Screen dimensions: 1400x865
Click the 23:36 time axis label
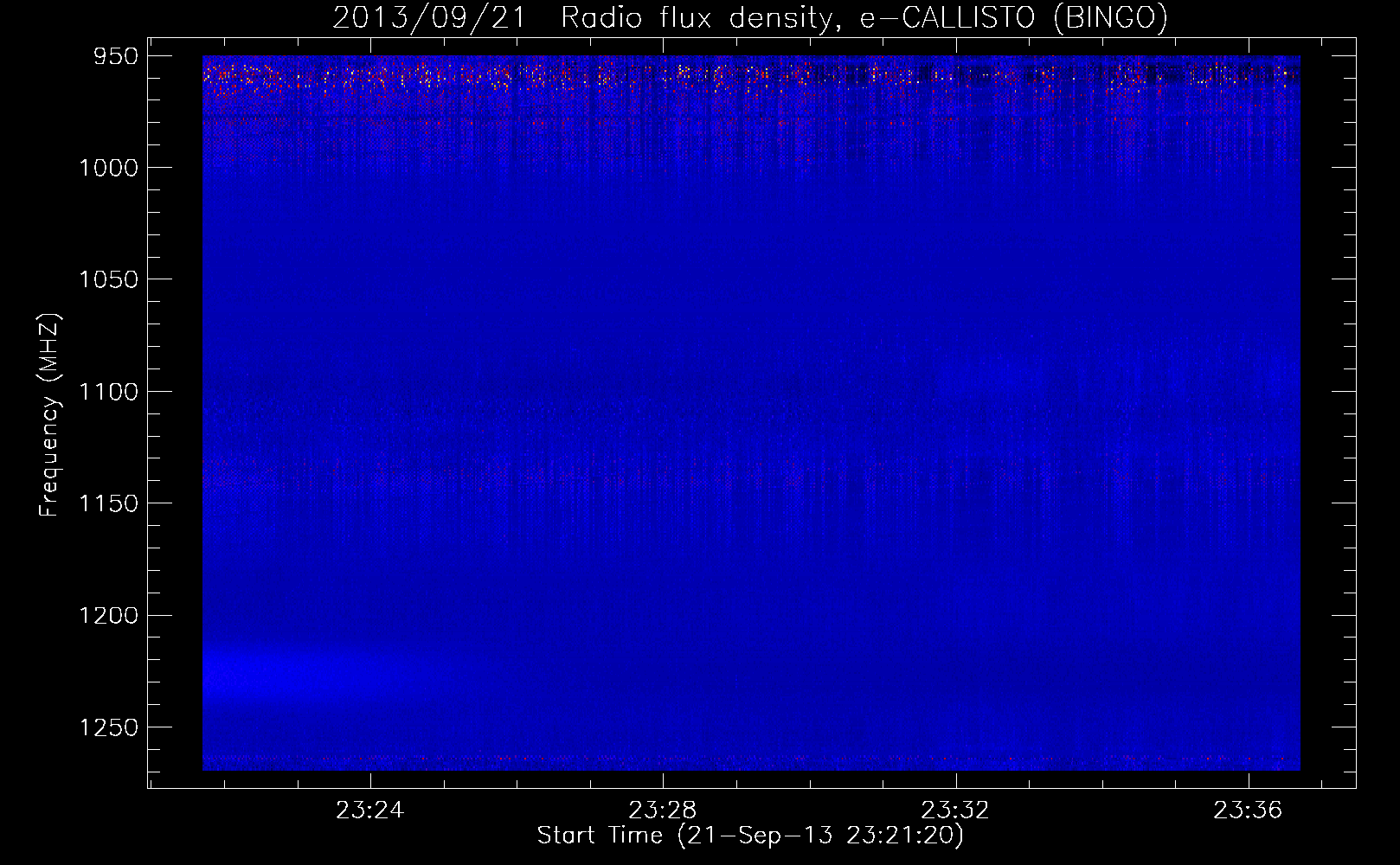tap(1248, 811)
